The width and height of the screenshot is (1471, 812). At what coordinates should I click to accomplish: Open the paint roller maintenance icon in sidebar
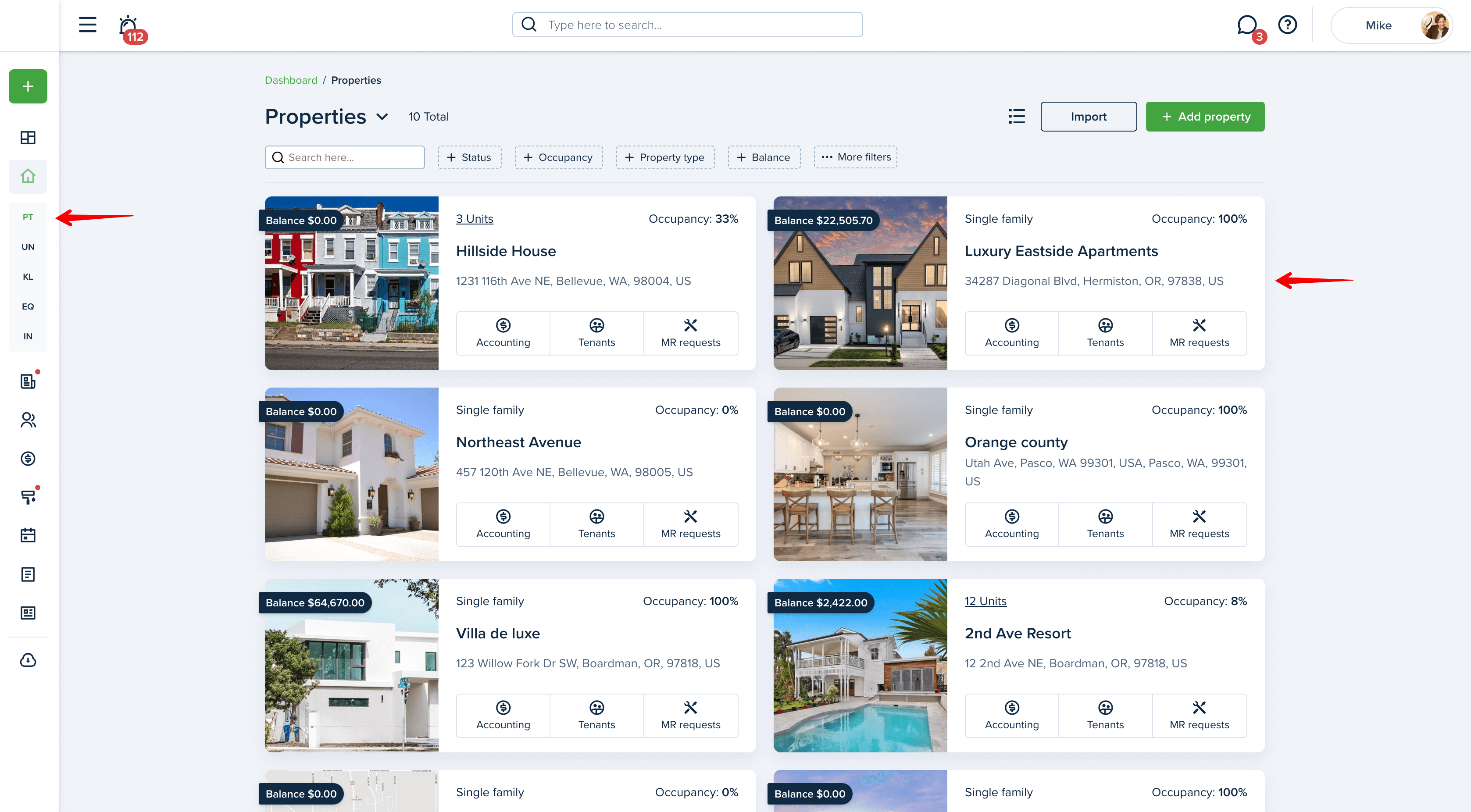tap(28, 497)
